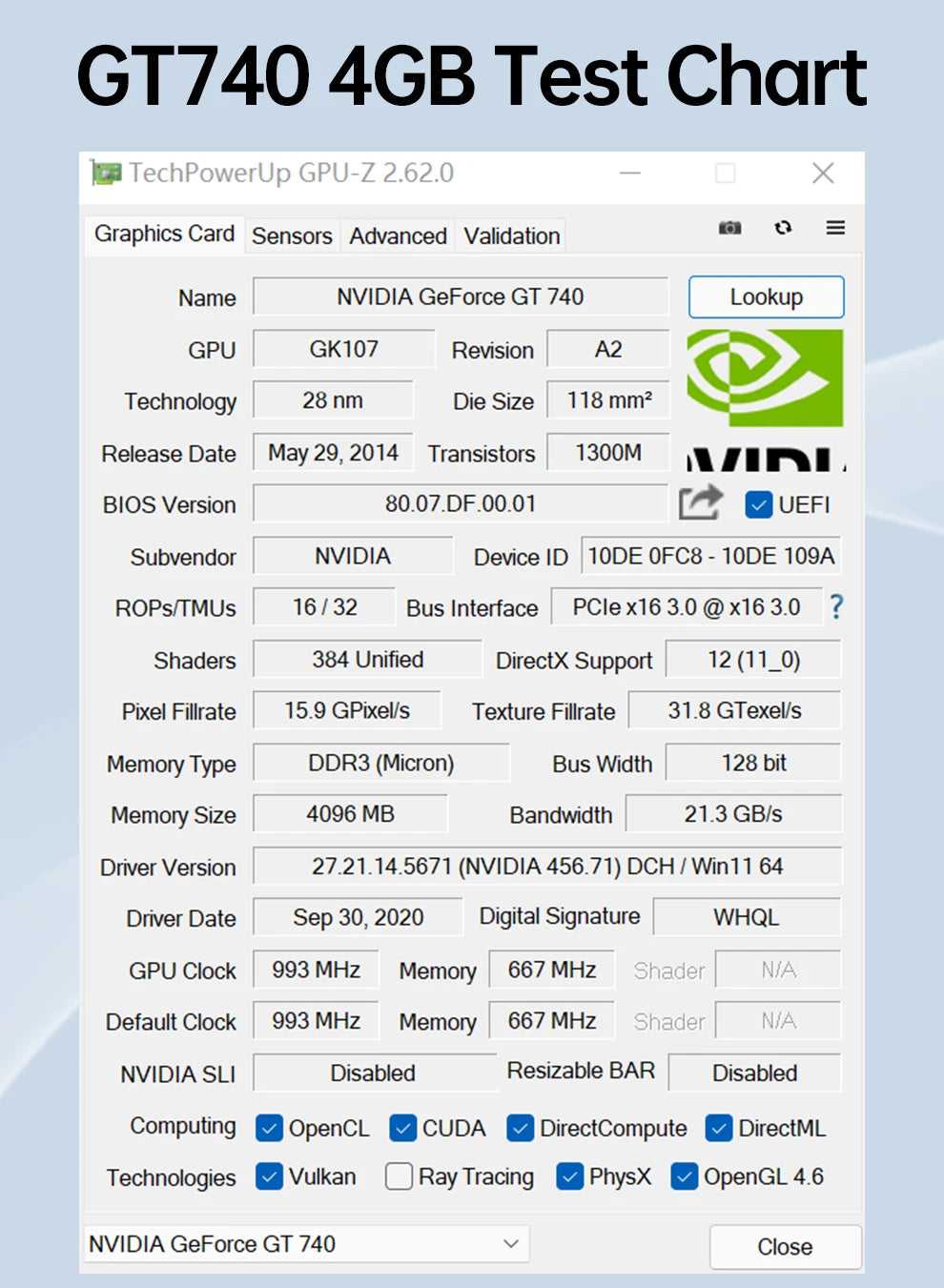This screenshot has height=1288, width=944.
Task: Open the Advanced tab
Action: [x=398, y=235]
